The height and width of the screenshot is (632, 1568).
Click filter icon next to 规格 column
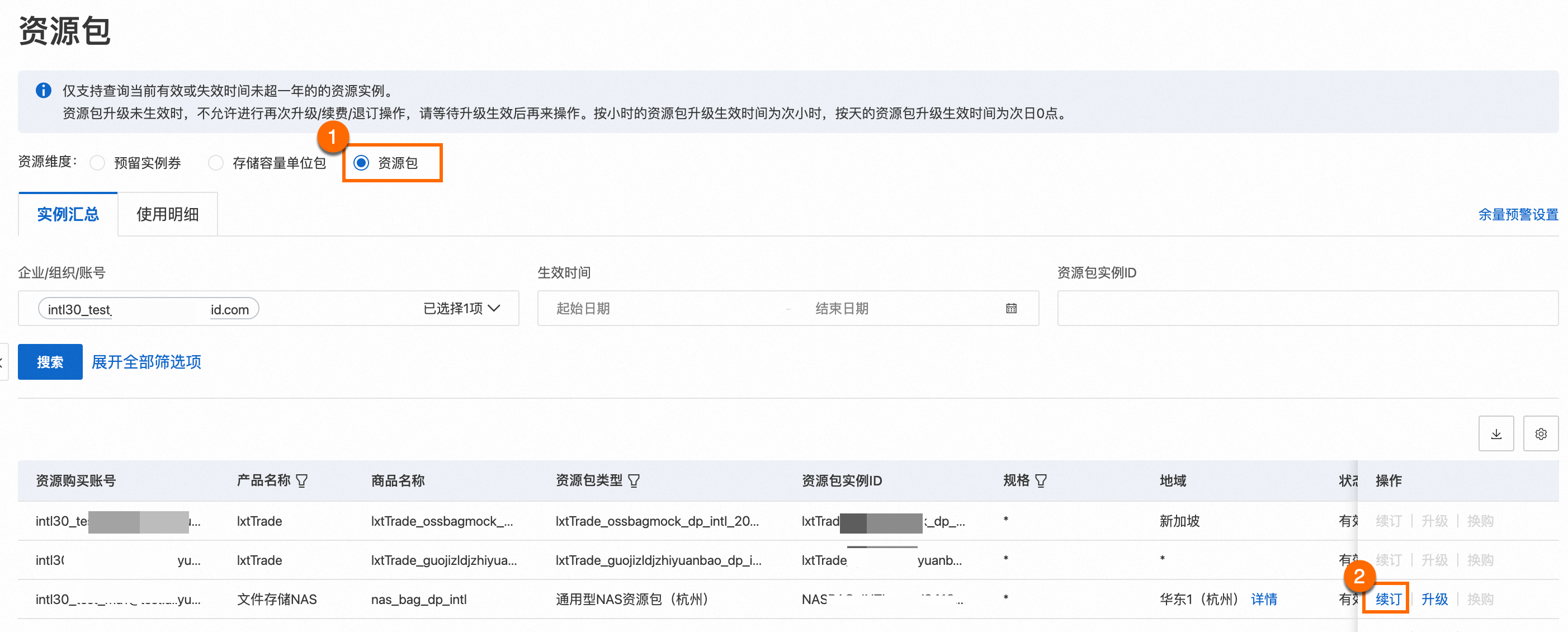pyautogui.click(x=1040, y=481)
